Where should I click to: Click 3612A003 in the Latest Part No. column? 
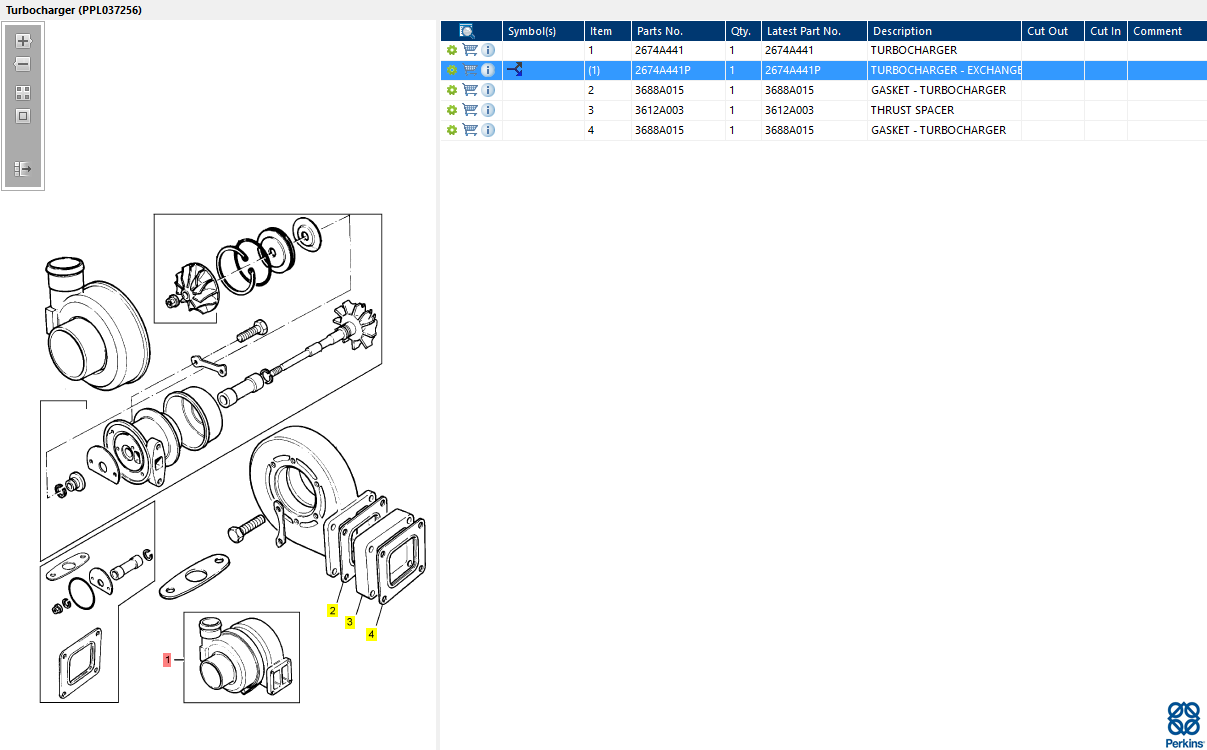click(790, 110)
